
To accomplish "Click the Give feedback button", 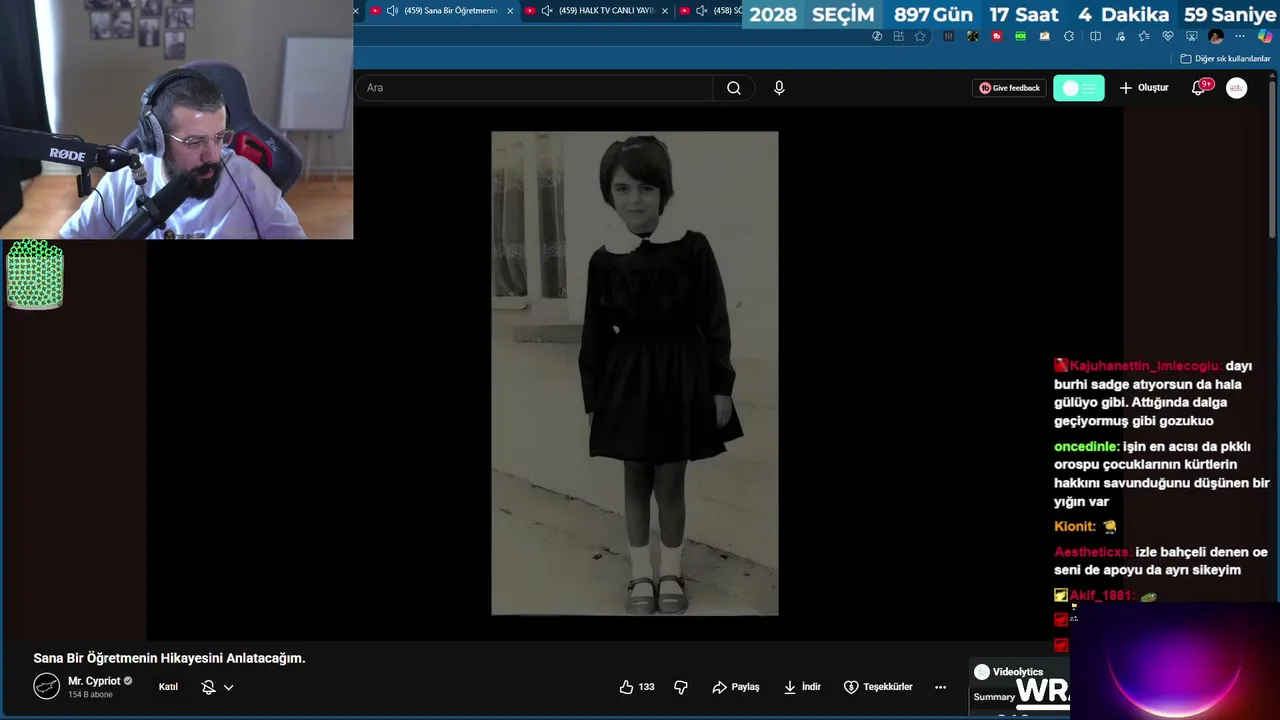I will pos(1009,88).
